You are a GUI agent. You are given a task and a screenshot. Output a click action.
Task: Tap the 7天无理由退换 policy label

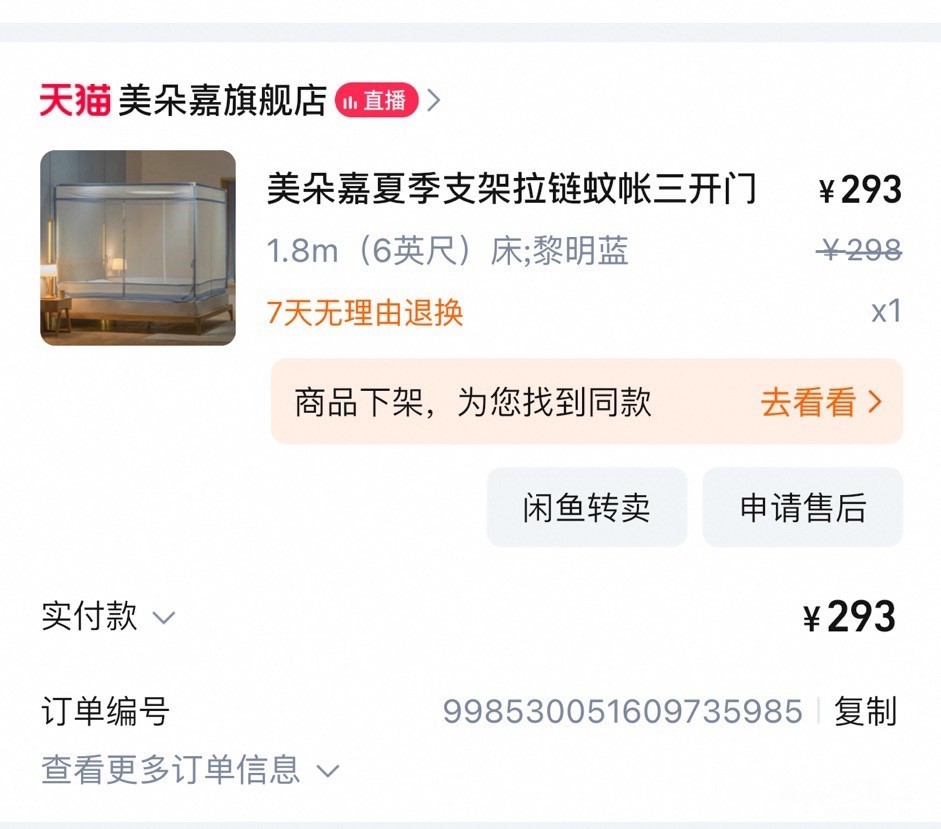365,312
